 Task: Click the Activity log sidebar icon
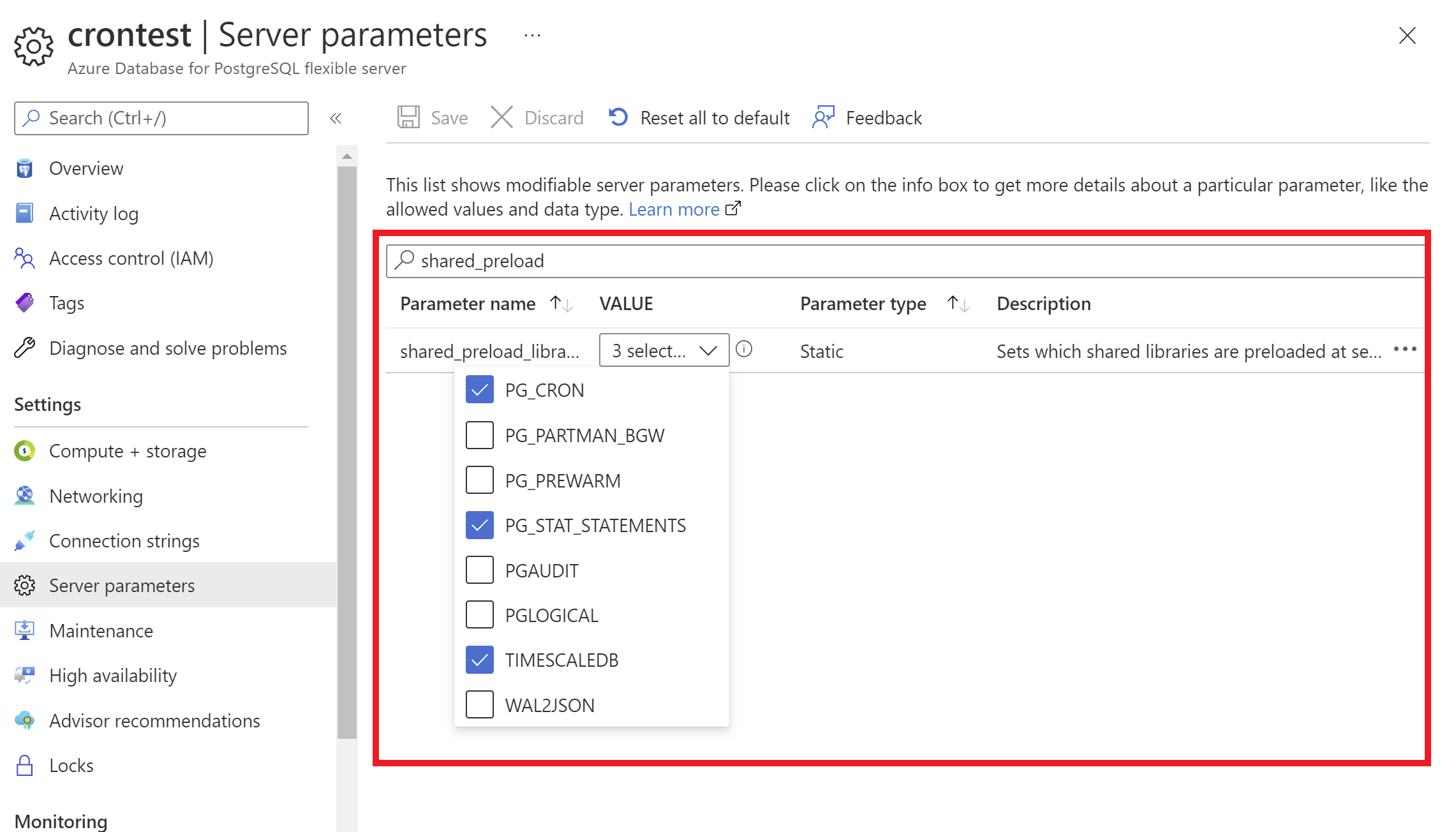coord(27,213)
